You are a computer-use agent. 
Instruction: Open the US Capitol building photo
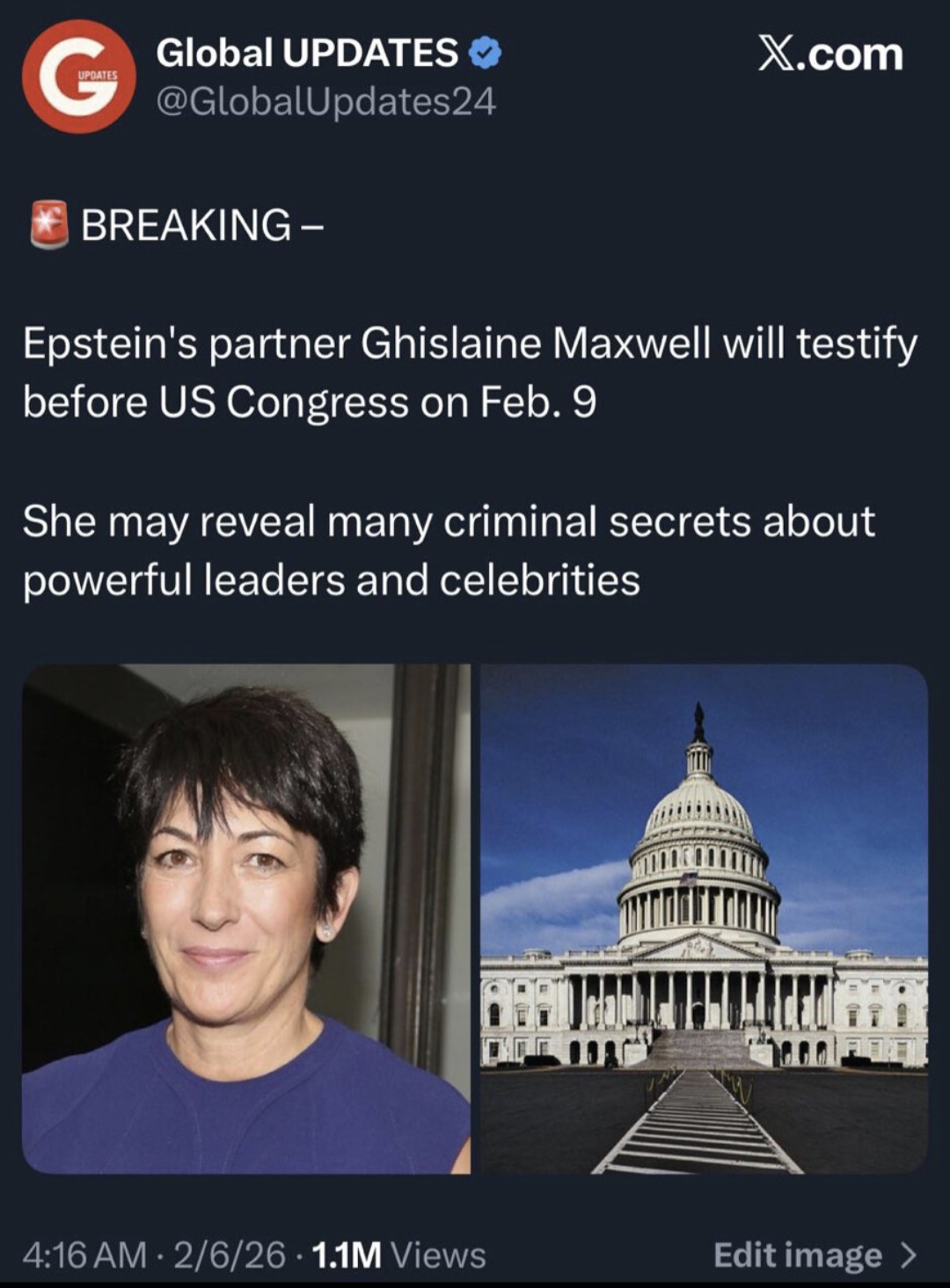coord(704,919)
